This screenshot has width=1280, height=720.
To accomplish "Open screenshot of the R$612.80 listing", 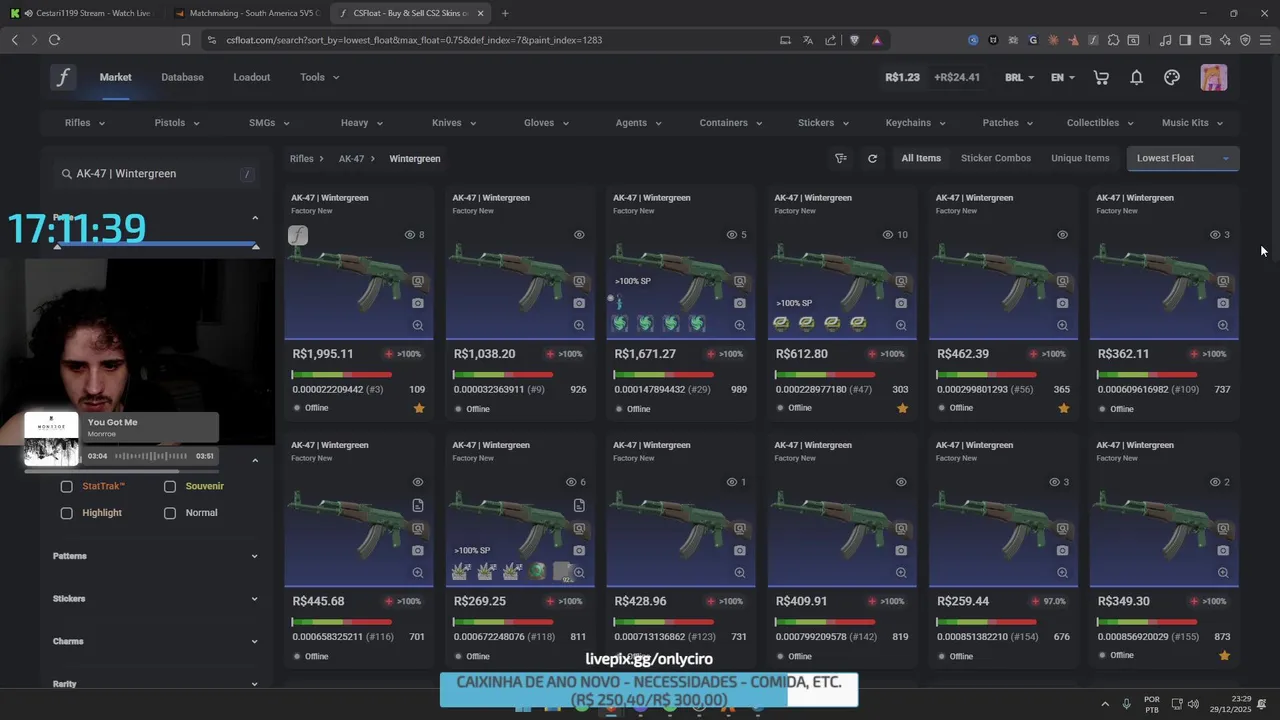I will point(901,303).
